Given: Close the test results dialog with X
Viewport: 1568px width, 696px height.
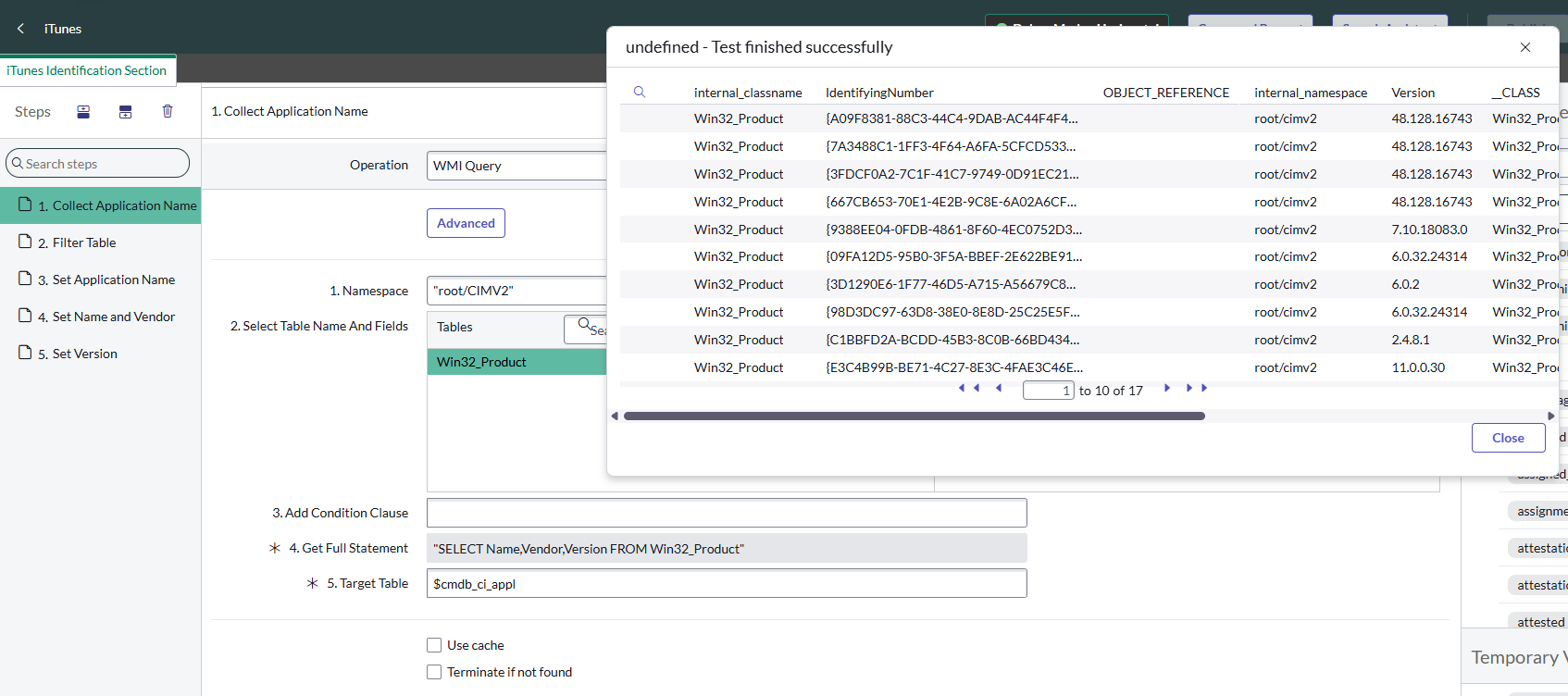Looking at the screenshot, I should (x=1525, y=47).
